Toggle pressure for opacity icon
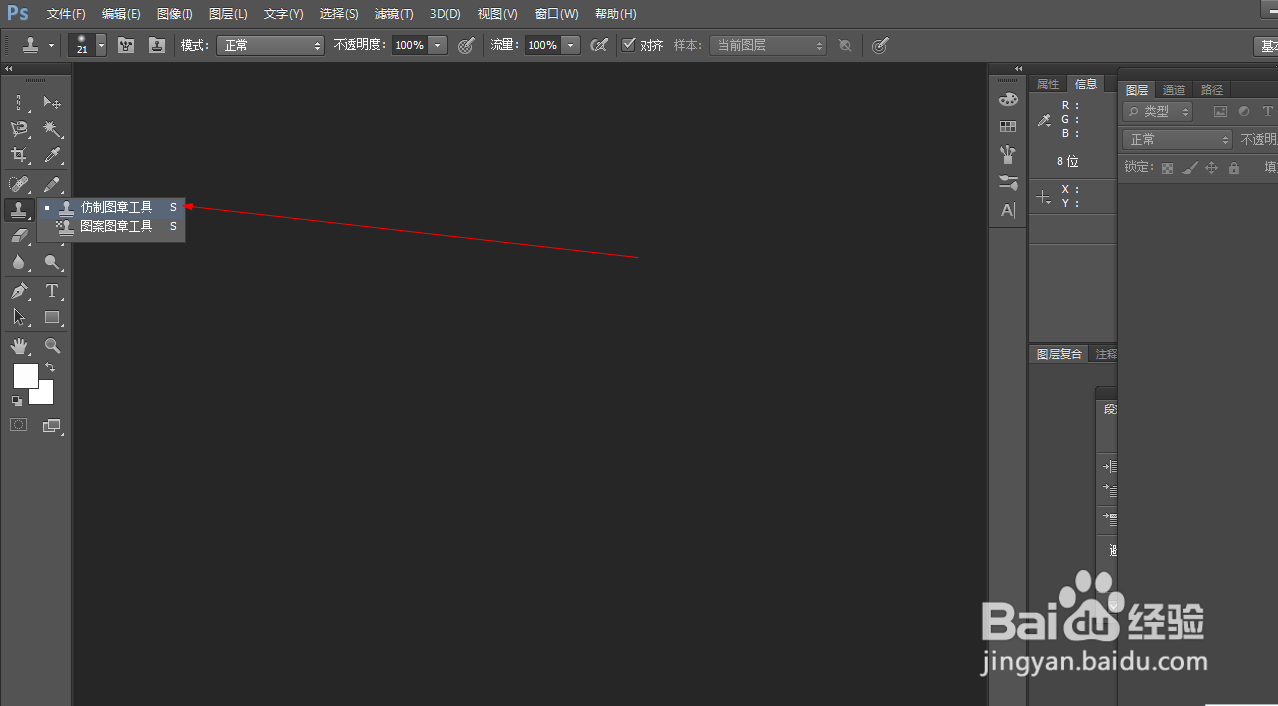The image size is (1278, 706). (x=466, y=45)
